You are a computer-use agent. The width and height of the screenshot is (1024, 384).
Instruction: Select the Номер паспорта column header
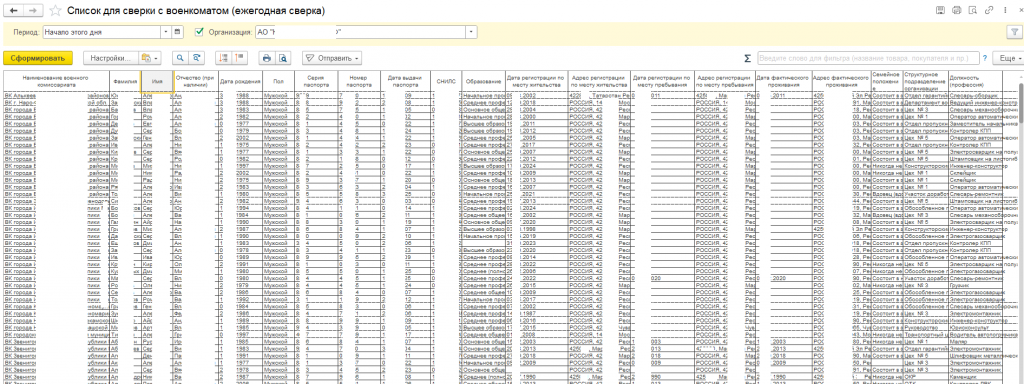point(358,82)
